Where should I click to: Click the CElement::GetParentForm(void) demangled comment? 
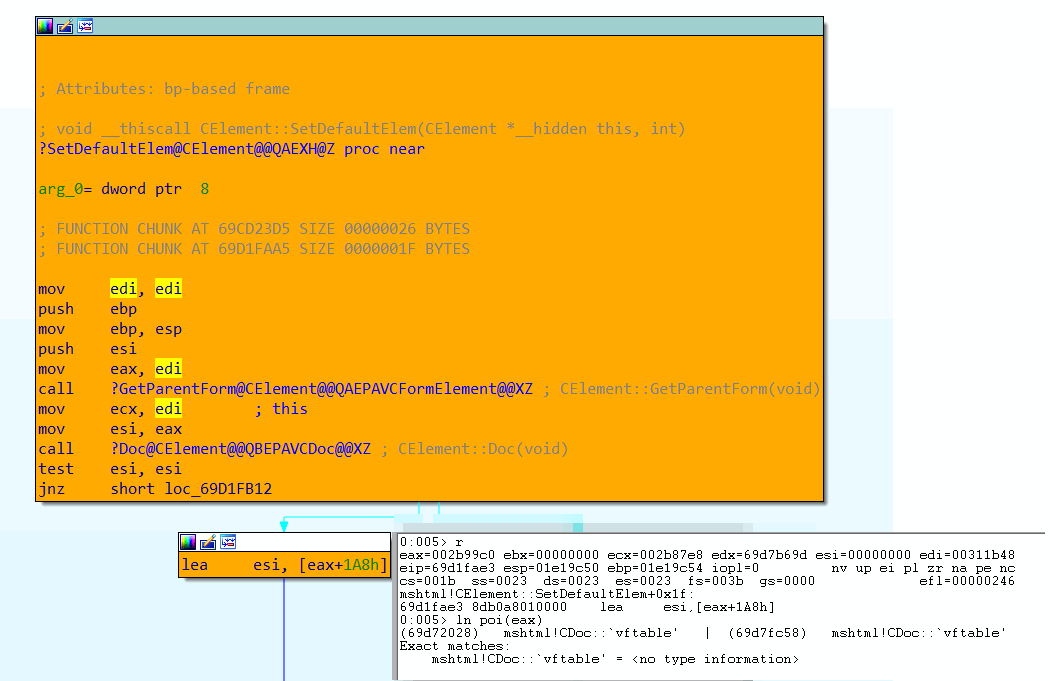tap(682, 389)
